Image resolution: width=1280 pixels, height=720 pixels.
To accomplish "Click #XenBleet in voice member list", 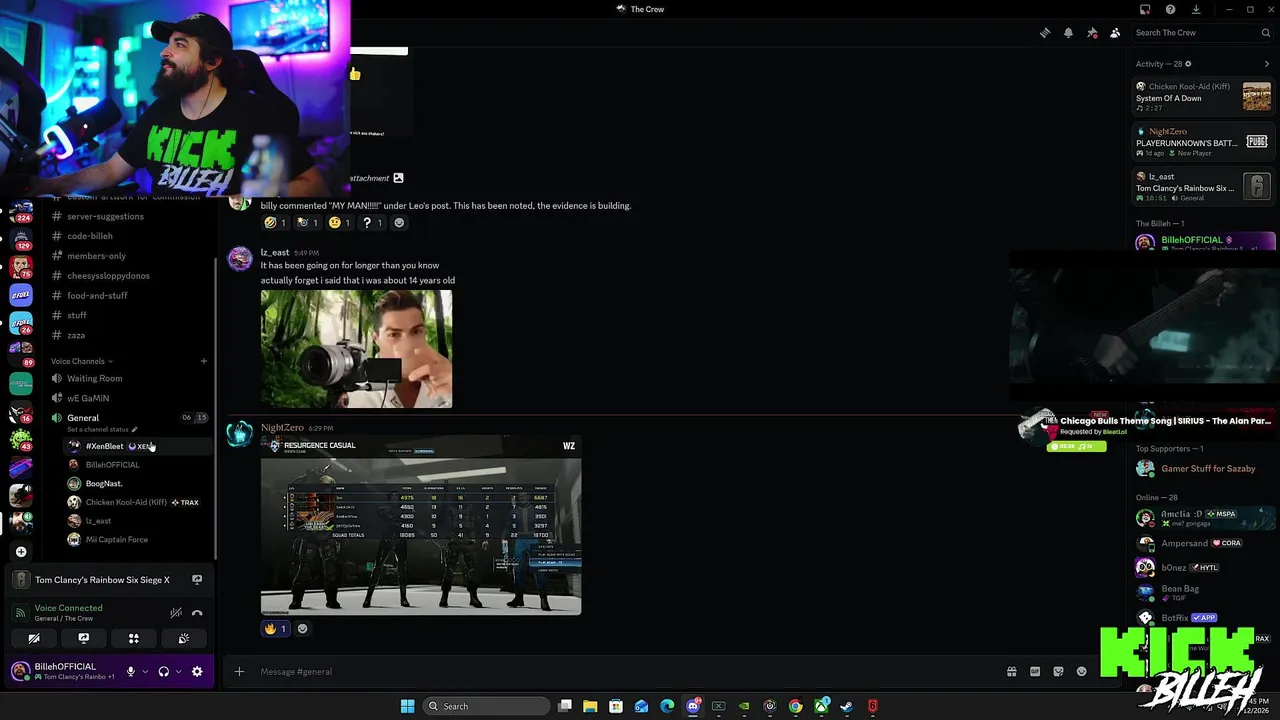I will [104, 446].
